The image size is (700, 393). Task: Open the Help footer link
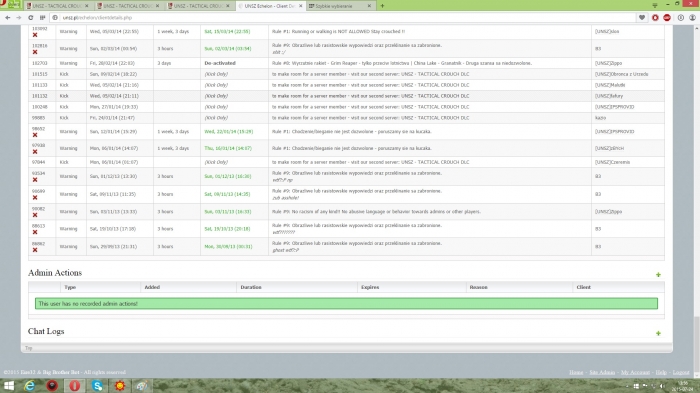coord(661,372)
